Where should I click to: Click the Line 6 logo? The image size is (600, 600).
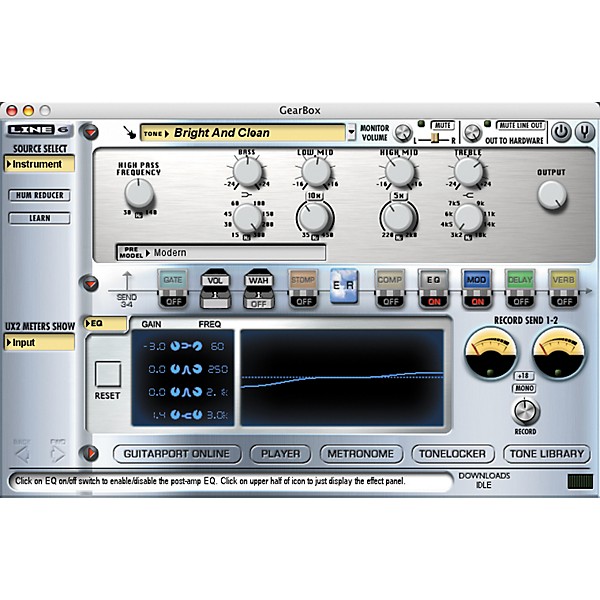(x=38, y=130)
